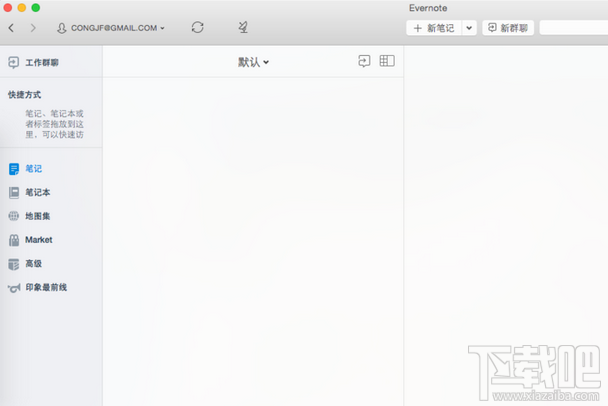The height and width of the screenshot is (406, 608).
Task: Click the search field in toolbar
Action: (574, 28)
